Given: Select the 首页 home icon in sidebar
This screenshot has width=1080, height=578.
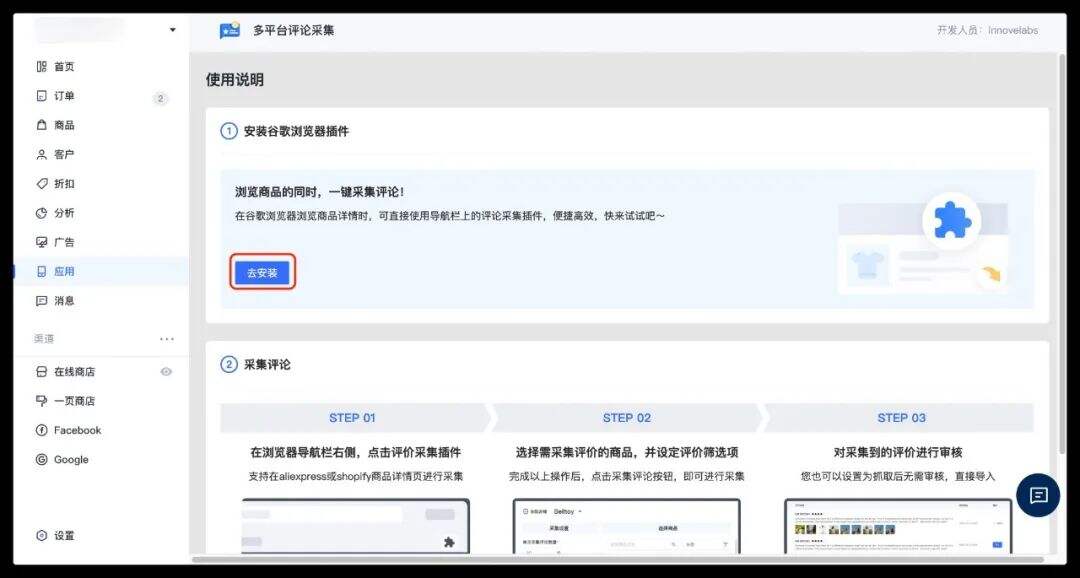Looking at the screenshot, I should pyautogui.click(x=40, y=66).
